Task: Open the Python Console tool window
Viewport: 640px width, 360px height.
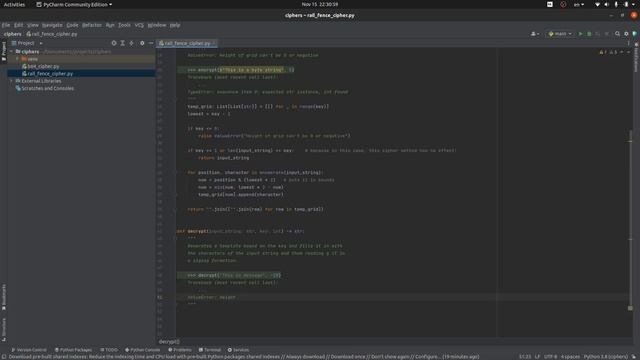Action: coord(143,350)
